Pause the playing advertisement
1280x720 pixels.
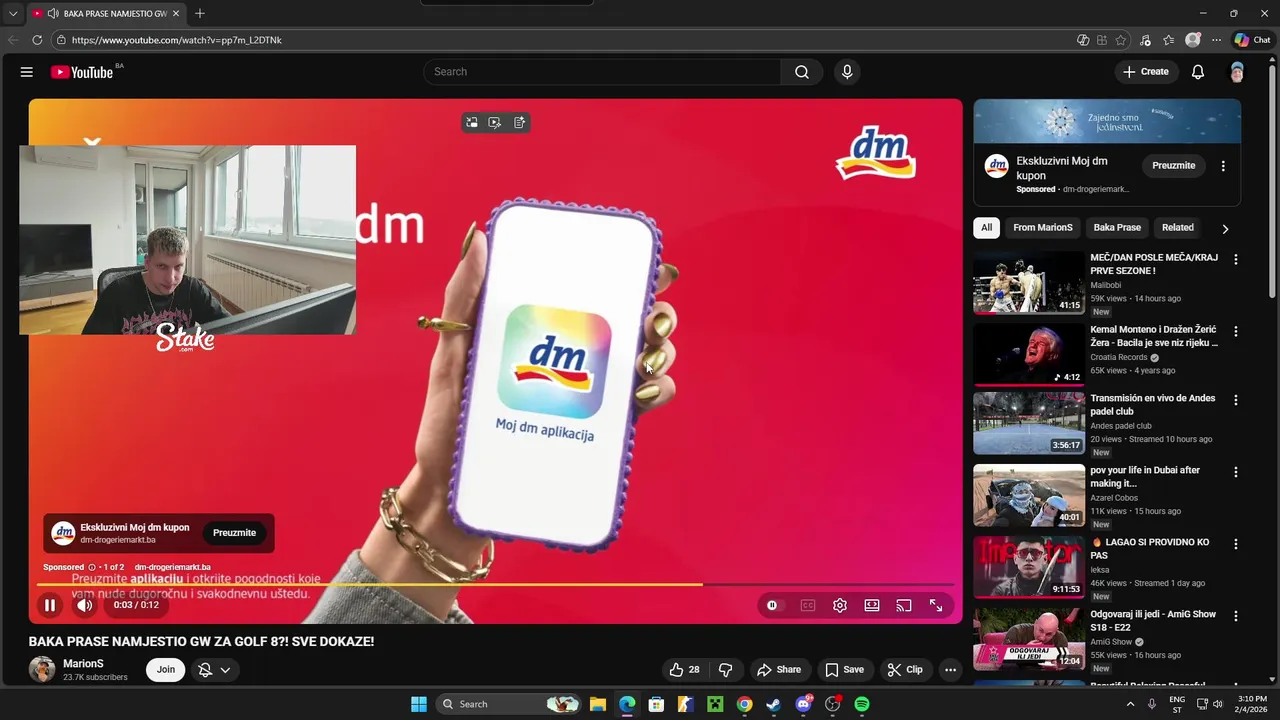click(x=49, y=605)
